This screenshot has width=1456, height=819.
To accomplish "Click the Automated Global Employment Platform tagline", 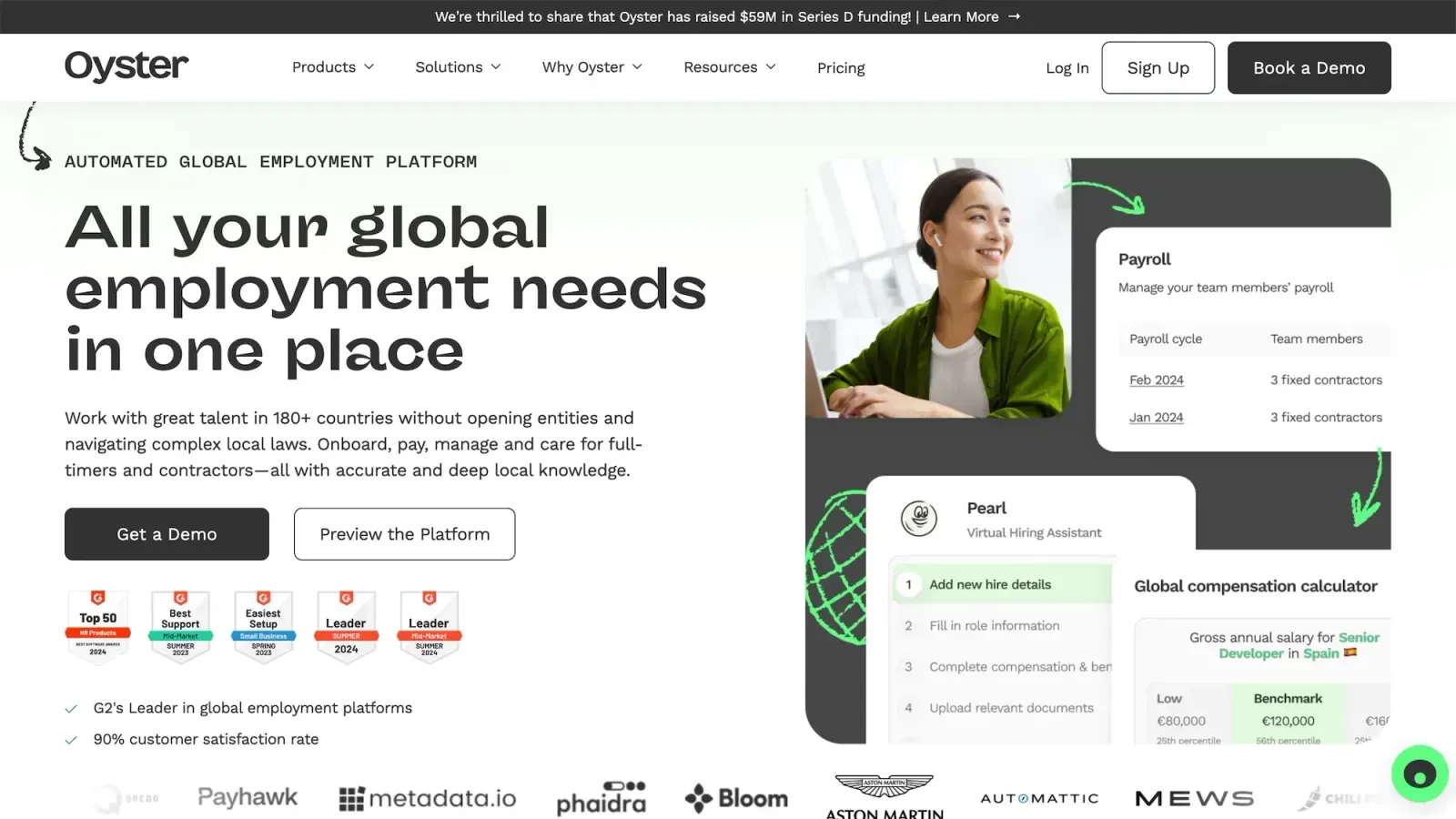I will [271, 162].
